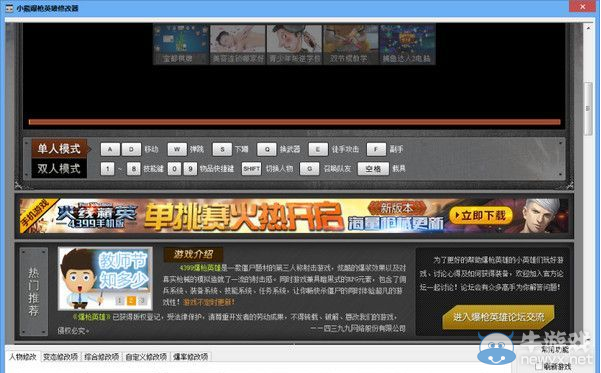Enable the 刷新游戏 checkbox
Screen dimensions: 601x373
pyautogui.click(x=539, y=367)
